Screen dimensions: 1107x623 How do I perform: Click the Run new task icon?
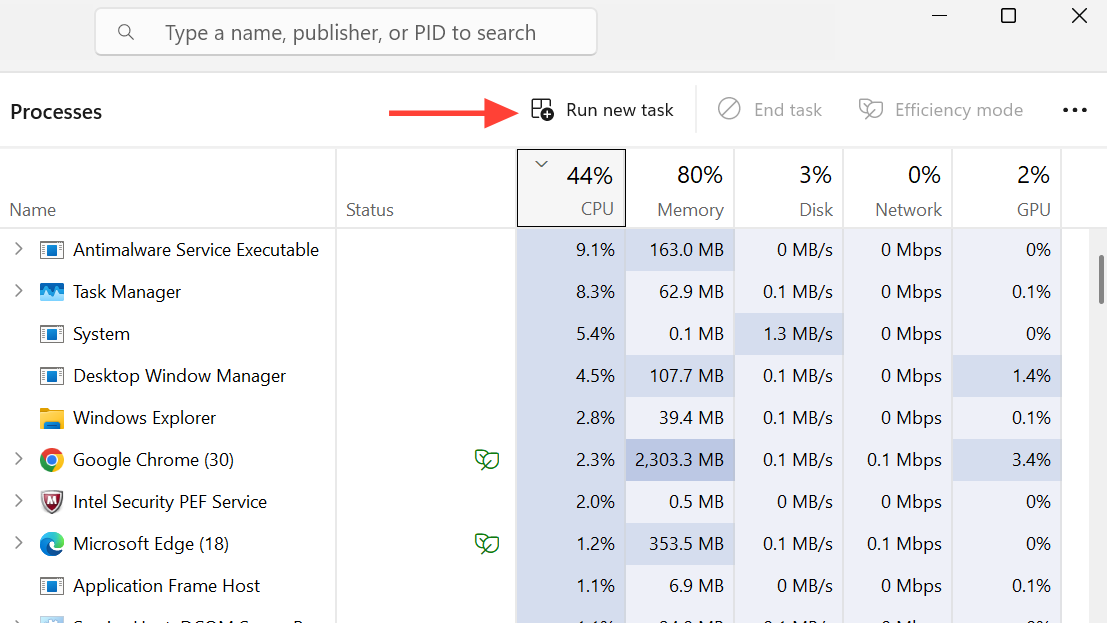click(x=542, y=109)
